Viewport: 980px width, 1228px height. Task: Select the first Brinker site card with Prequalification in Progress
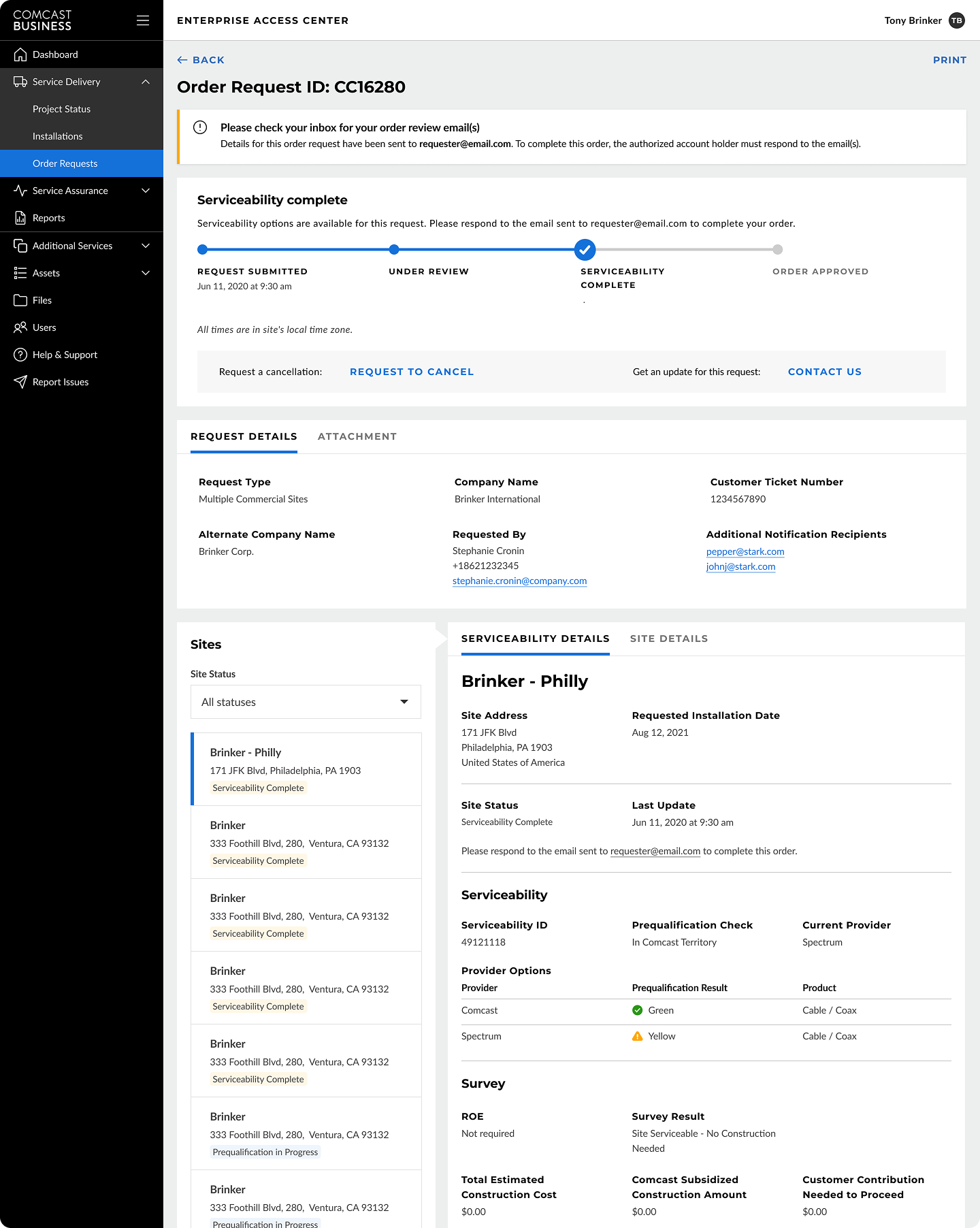tap(306, 1133)
